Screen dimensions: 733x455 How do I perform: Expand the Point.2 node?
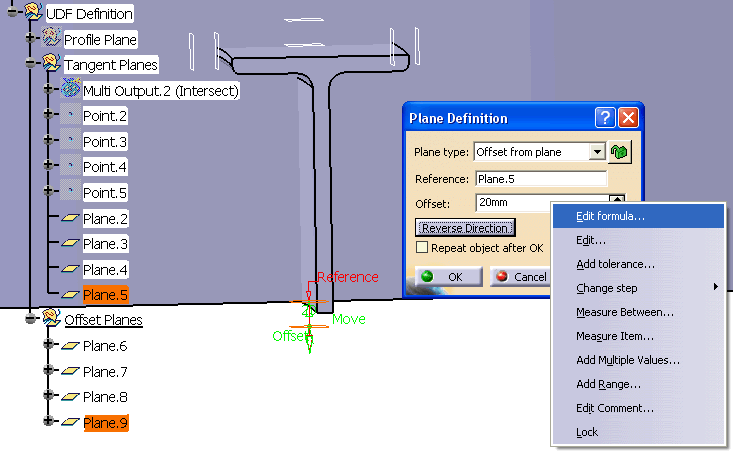[48, 114]
